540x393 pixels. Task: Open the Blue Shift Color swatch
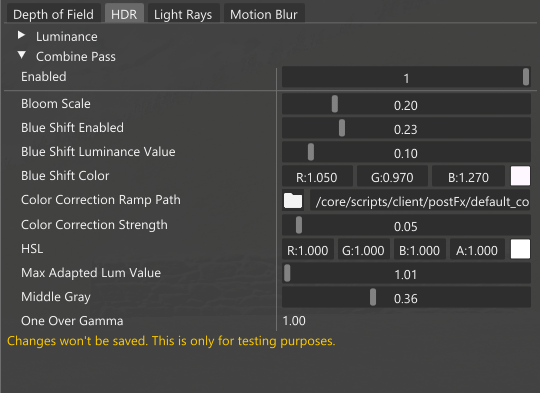520,176
